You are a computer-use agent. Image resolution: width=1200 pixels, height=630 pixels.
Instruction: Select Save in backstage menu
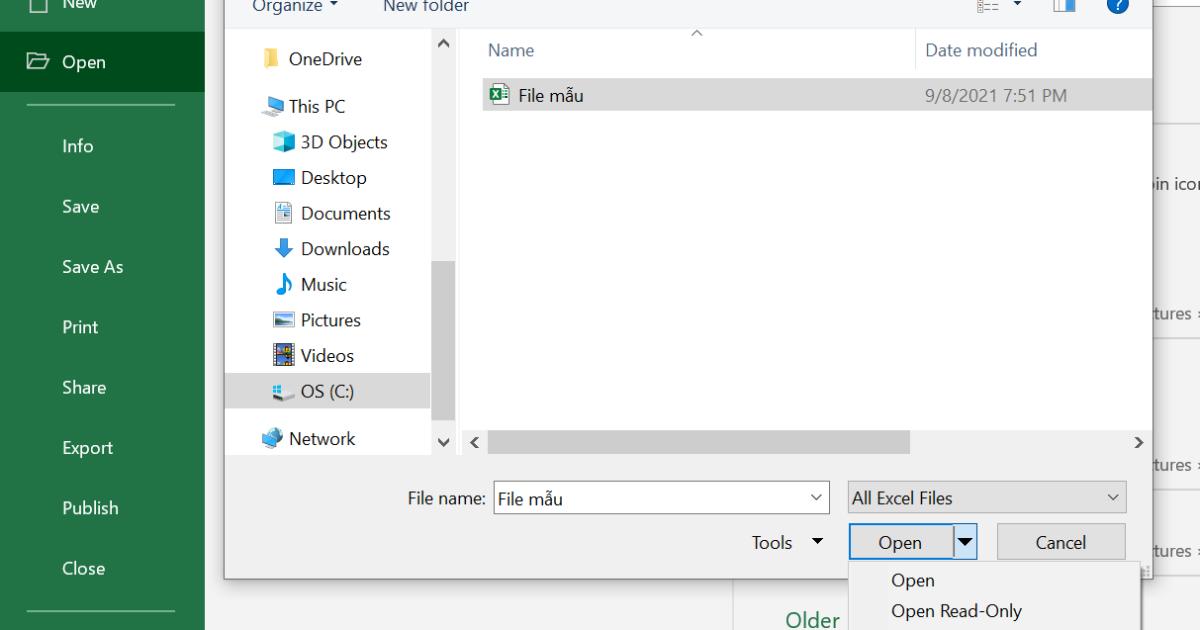(80, 207)
